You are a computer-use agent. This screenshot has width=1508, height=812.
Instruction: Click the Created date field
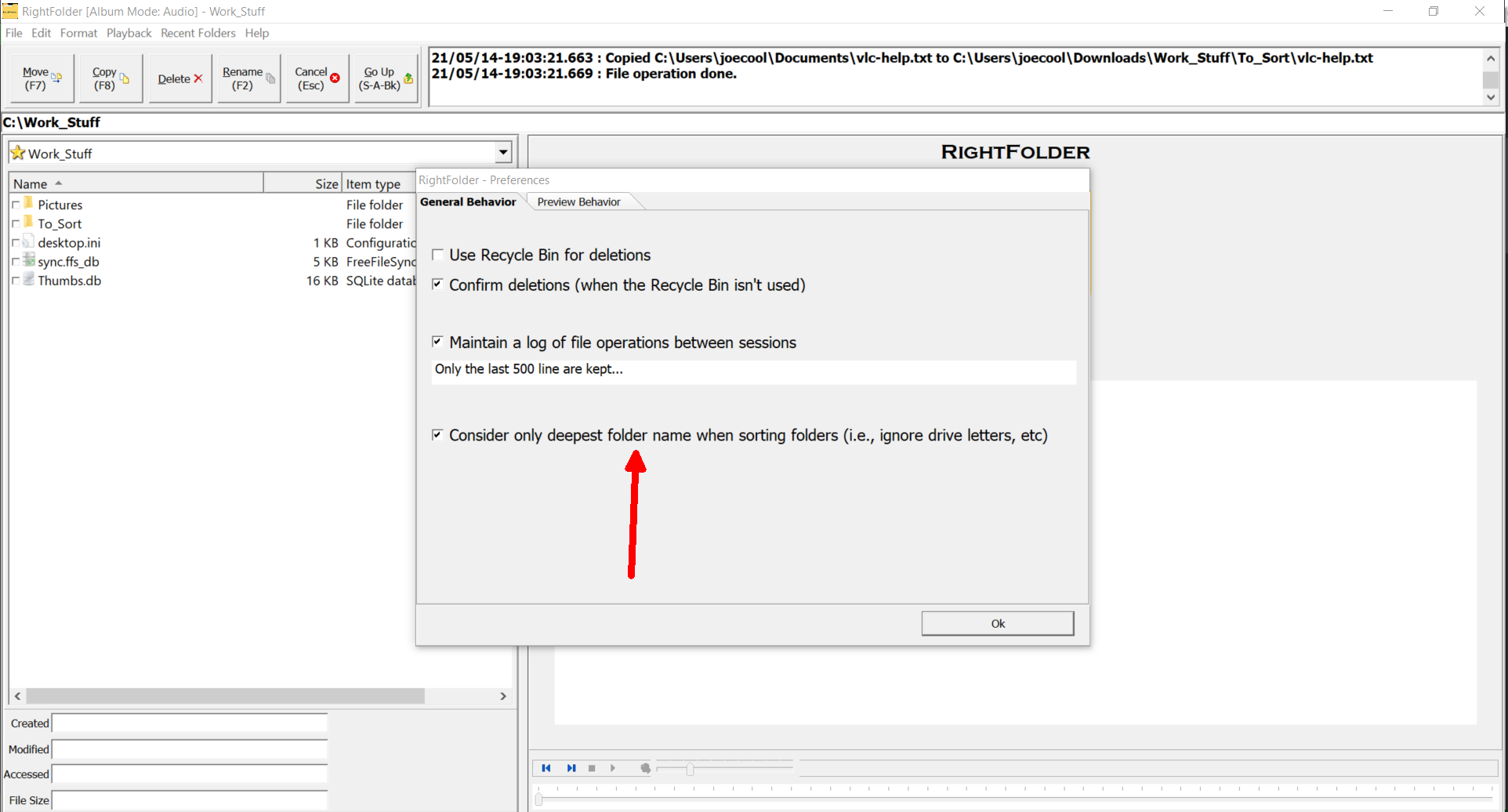tap(190, 723)
